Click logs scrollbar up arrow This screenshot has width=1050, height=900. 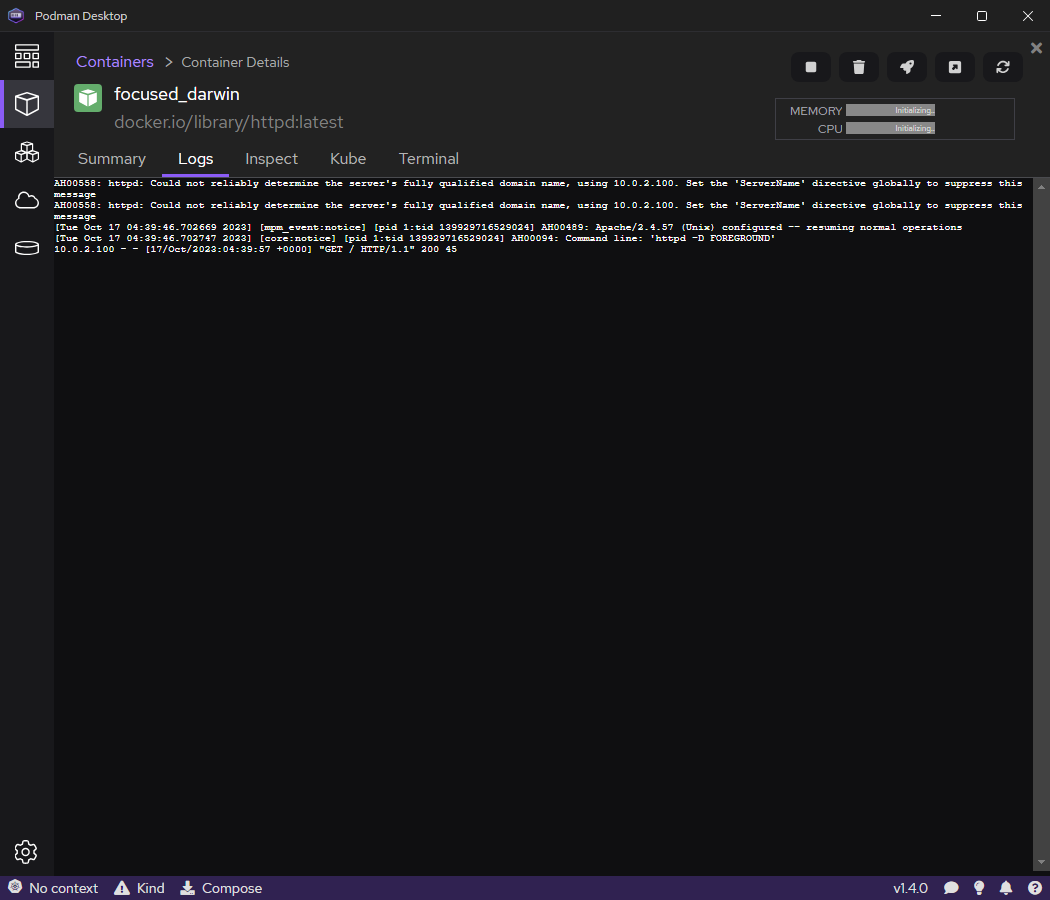pyautogui.click(x=1041, y=189)
